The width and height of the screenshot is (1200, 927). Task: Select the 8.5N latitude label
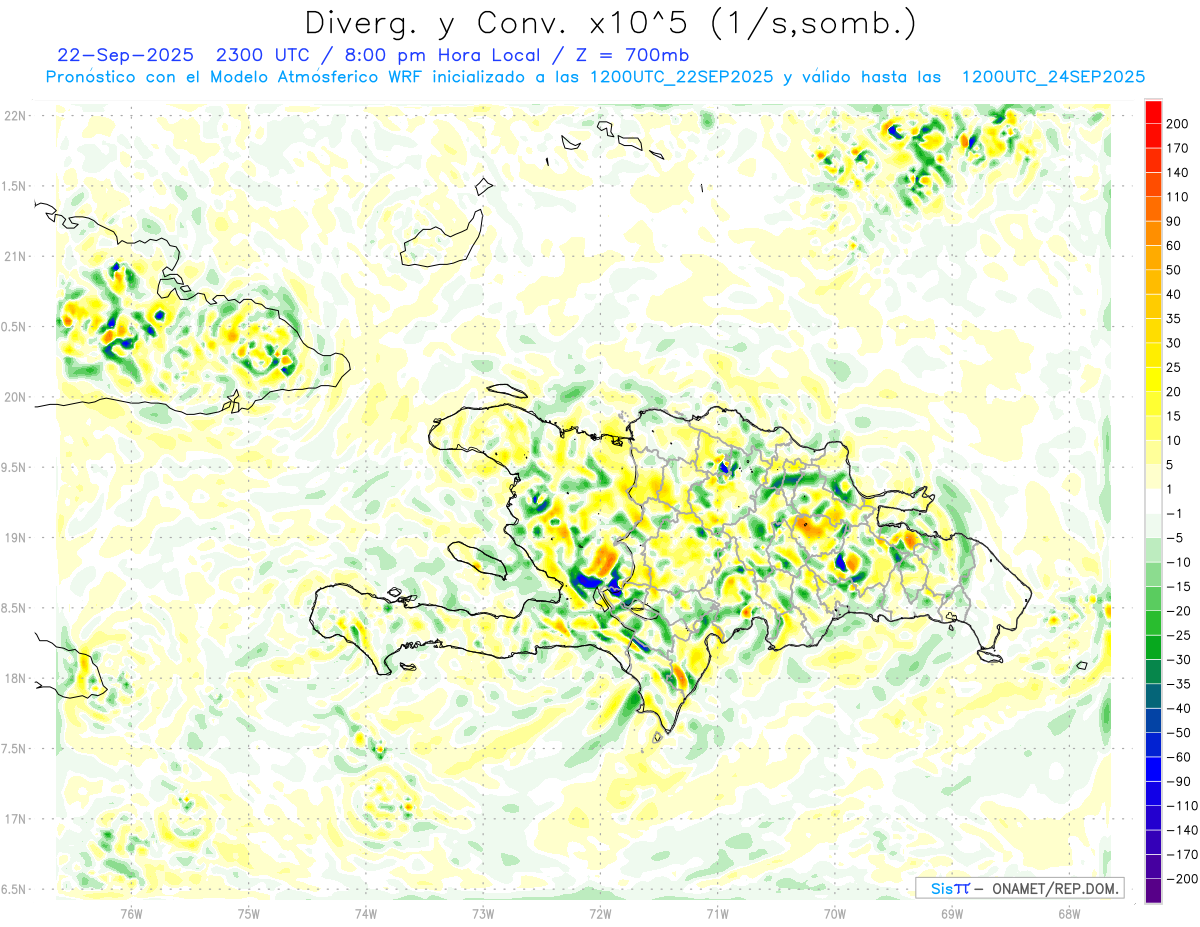click(14, 608)
